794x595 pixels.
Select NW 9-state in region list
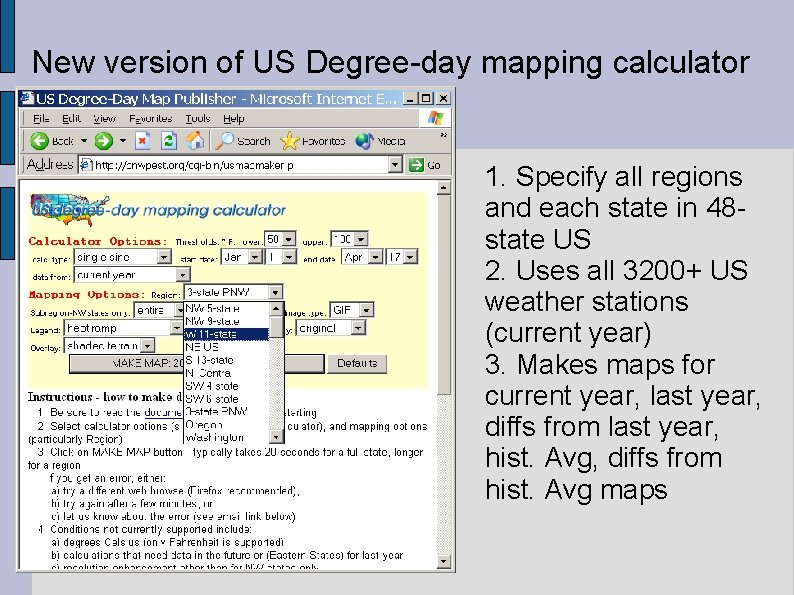[x=227, y=321]
